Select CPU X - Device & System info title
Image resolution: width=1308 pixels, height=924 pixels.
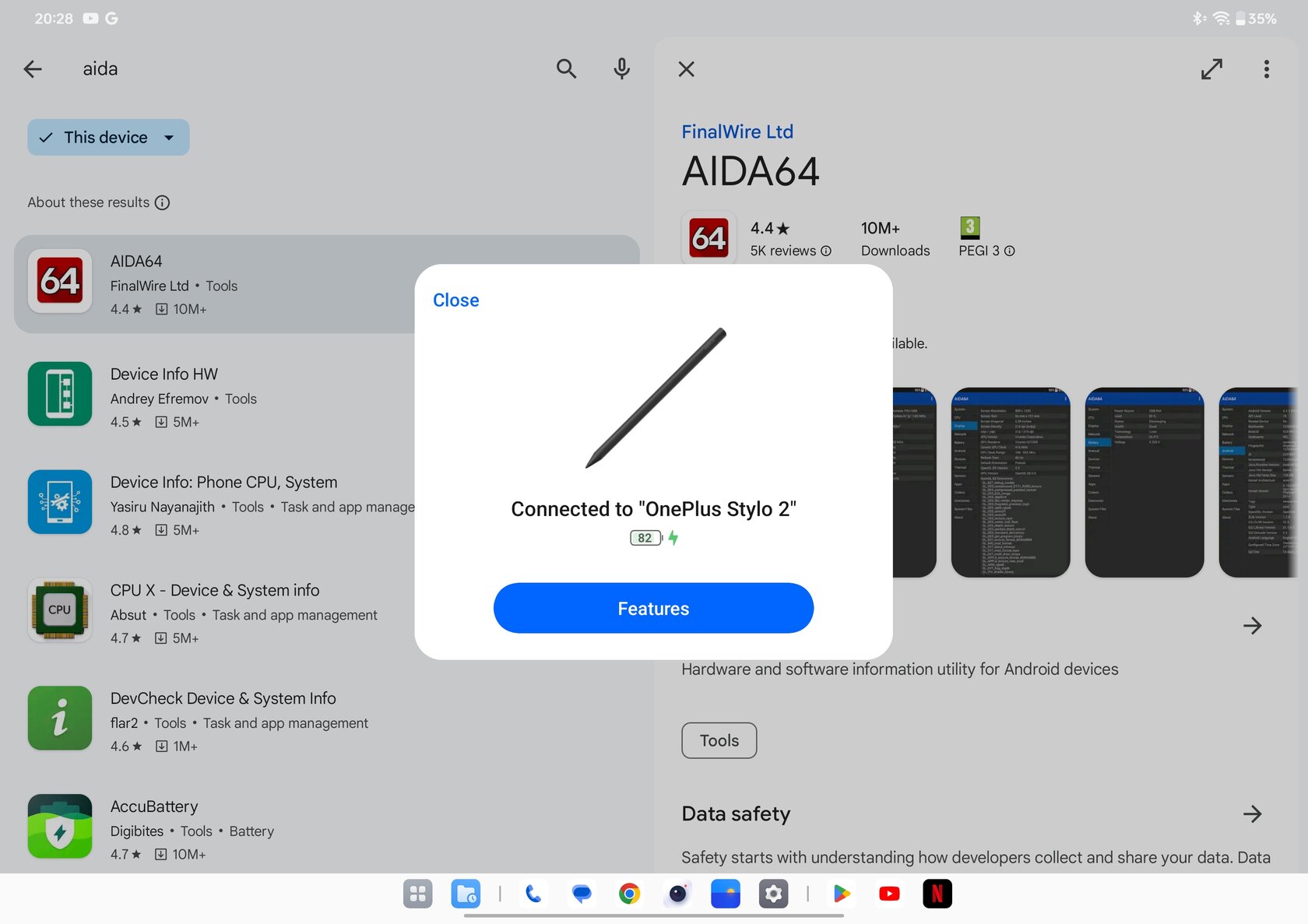point(215,591)
